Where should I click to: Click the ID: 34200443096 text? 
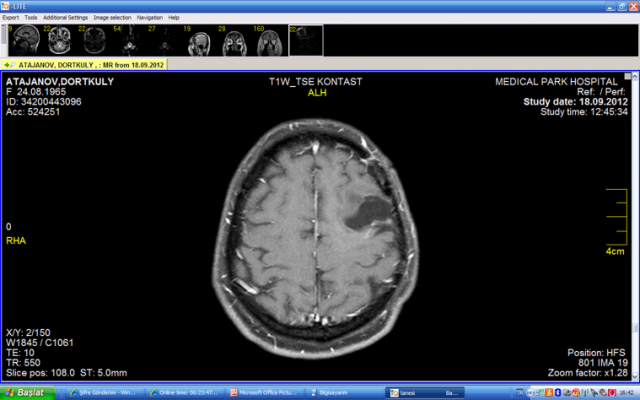[43, 102]
